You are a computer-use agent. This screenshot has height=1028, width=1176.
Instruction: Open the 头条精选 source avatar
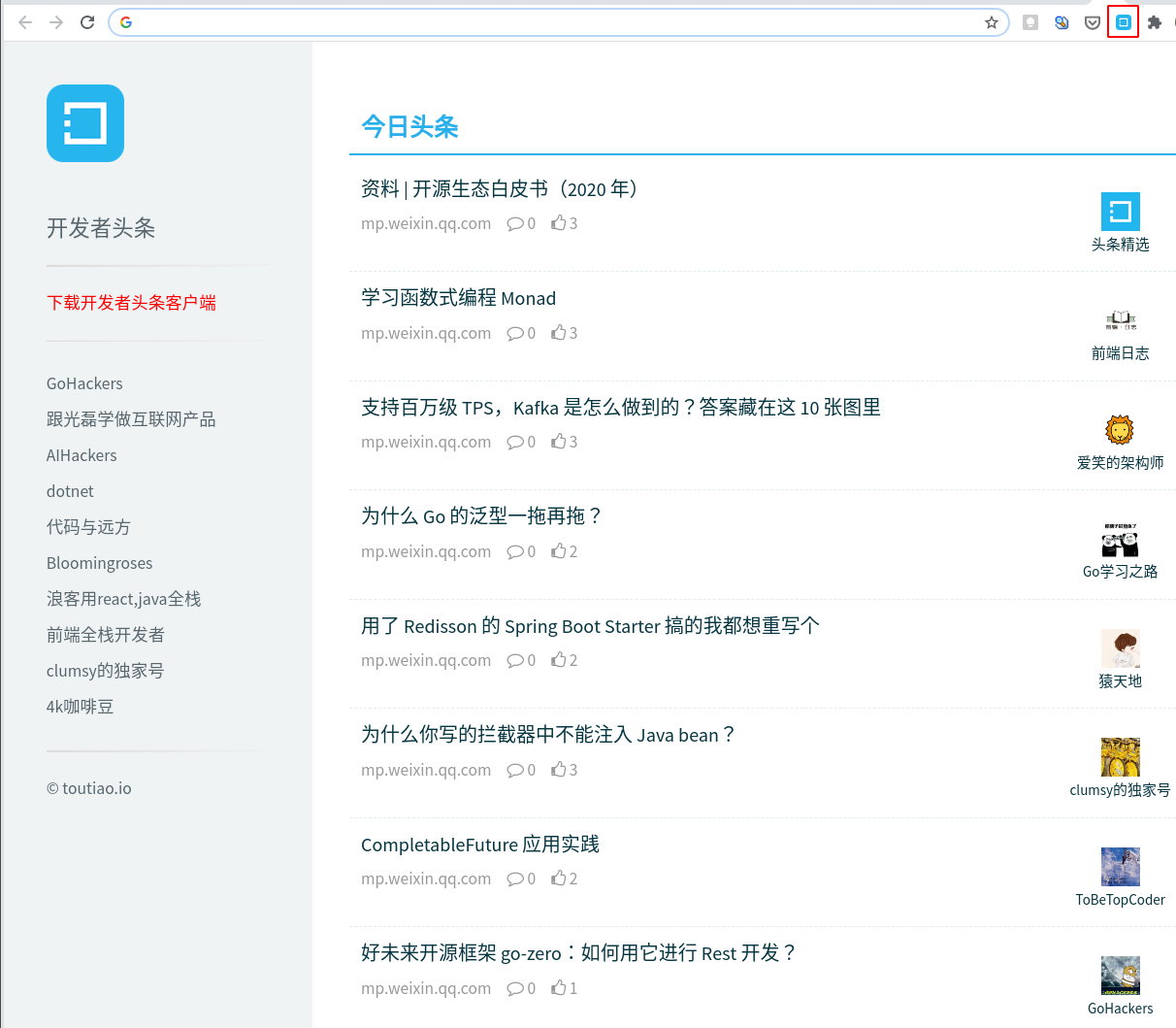point(1121,212)
